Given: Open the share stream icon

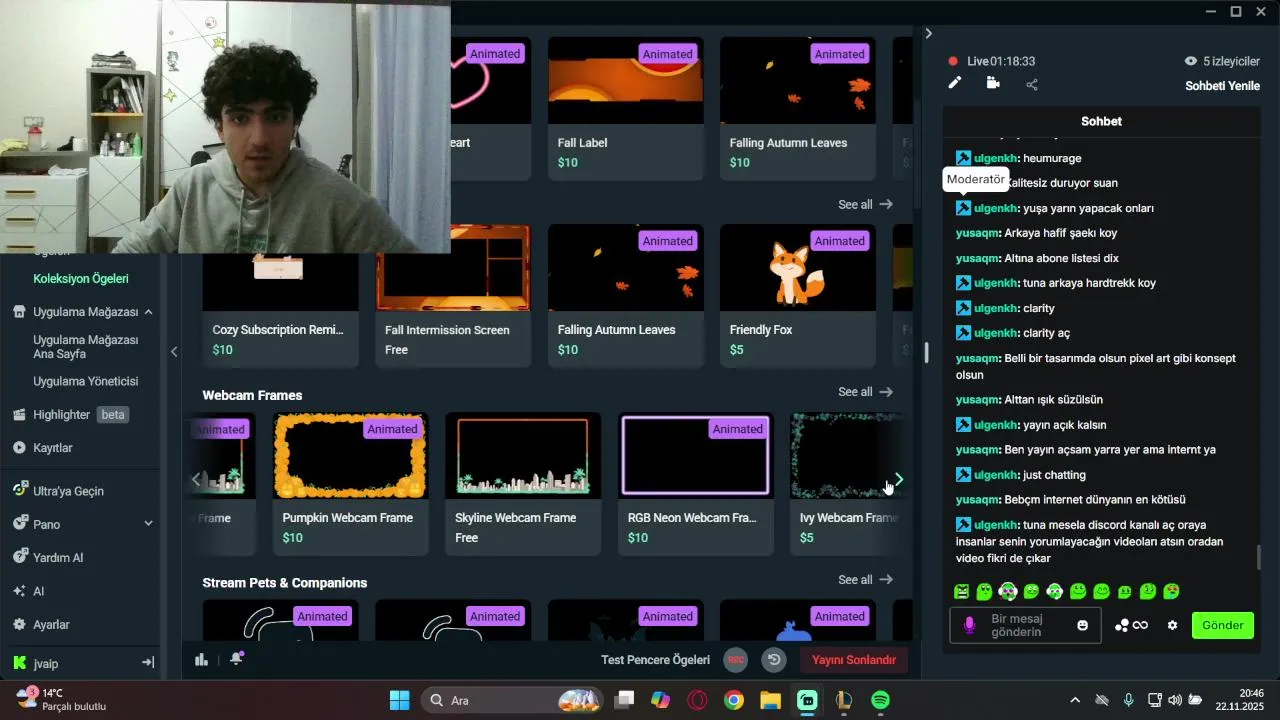Looking at the screenshot, I should [x=1032, y=84].
